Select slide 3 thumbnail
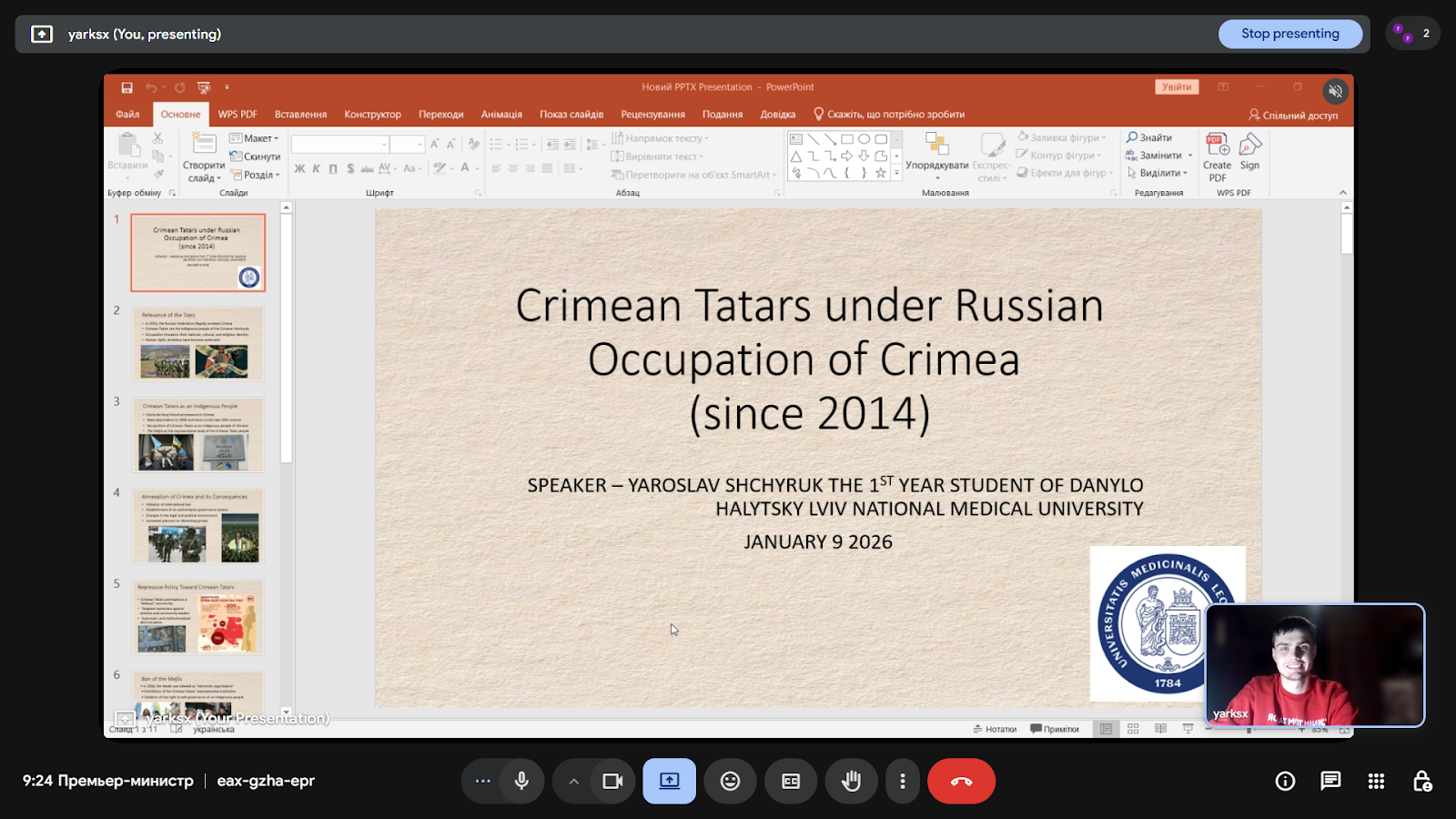1456x819 pixels. click(x=197, y=435)
